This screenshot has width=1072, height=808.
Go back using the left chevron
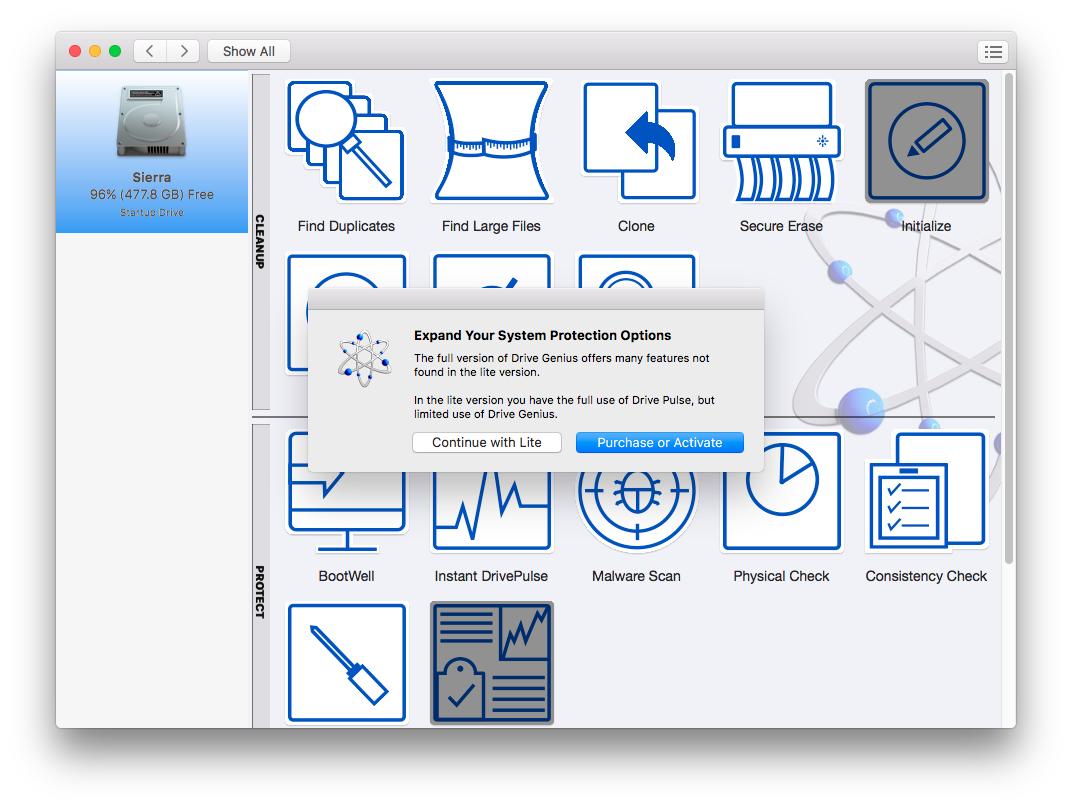pyautogui.click(x=150, y=51)
